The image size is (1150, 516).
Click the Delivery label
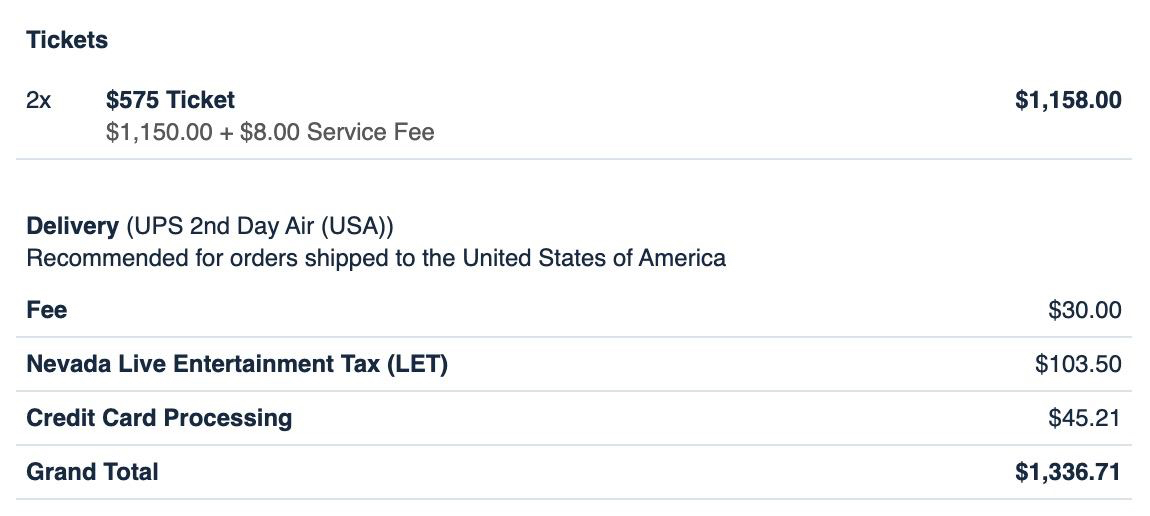(72, 226)
